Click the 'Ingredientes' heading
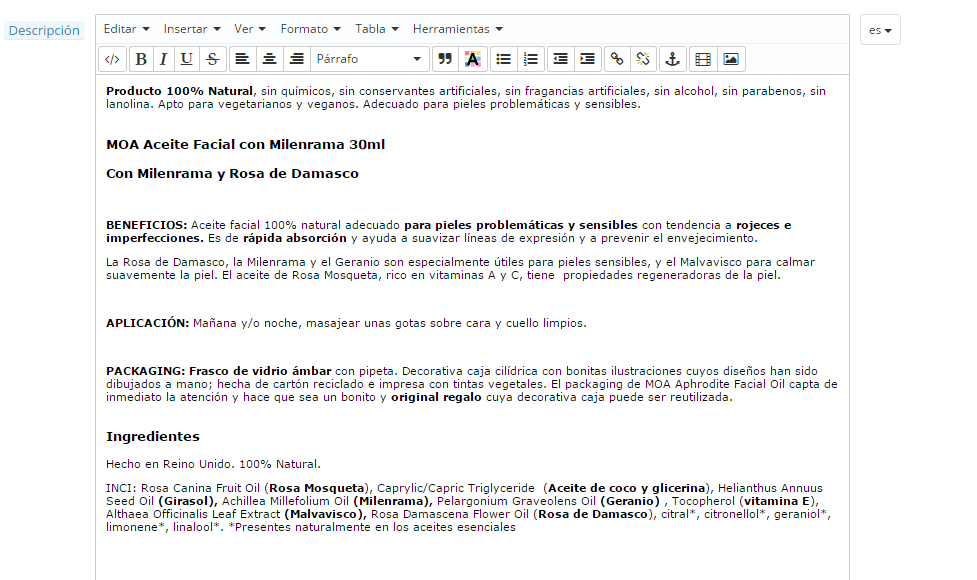The height and width of the screenshot is (580, 977). click(153, 437)
